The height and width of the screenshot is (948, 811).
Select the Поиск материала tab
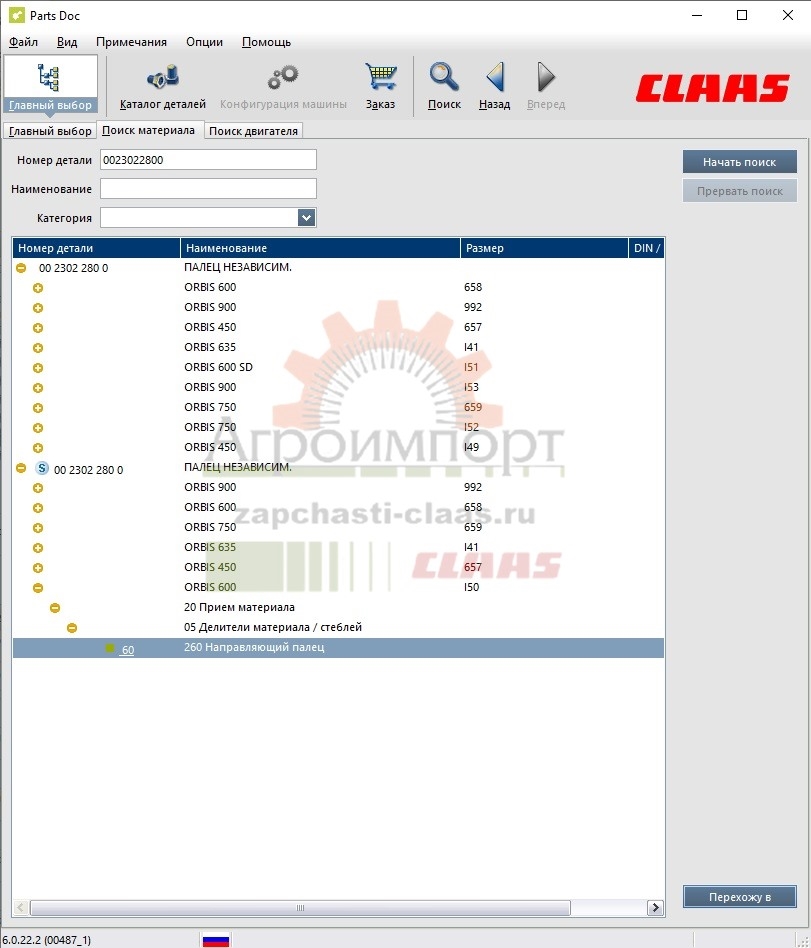pos(149,130)
